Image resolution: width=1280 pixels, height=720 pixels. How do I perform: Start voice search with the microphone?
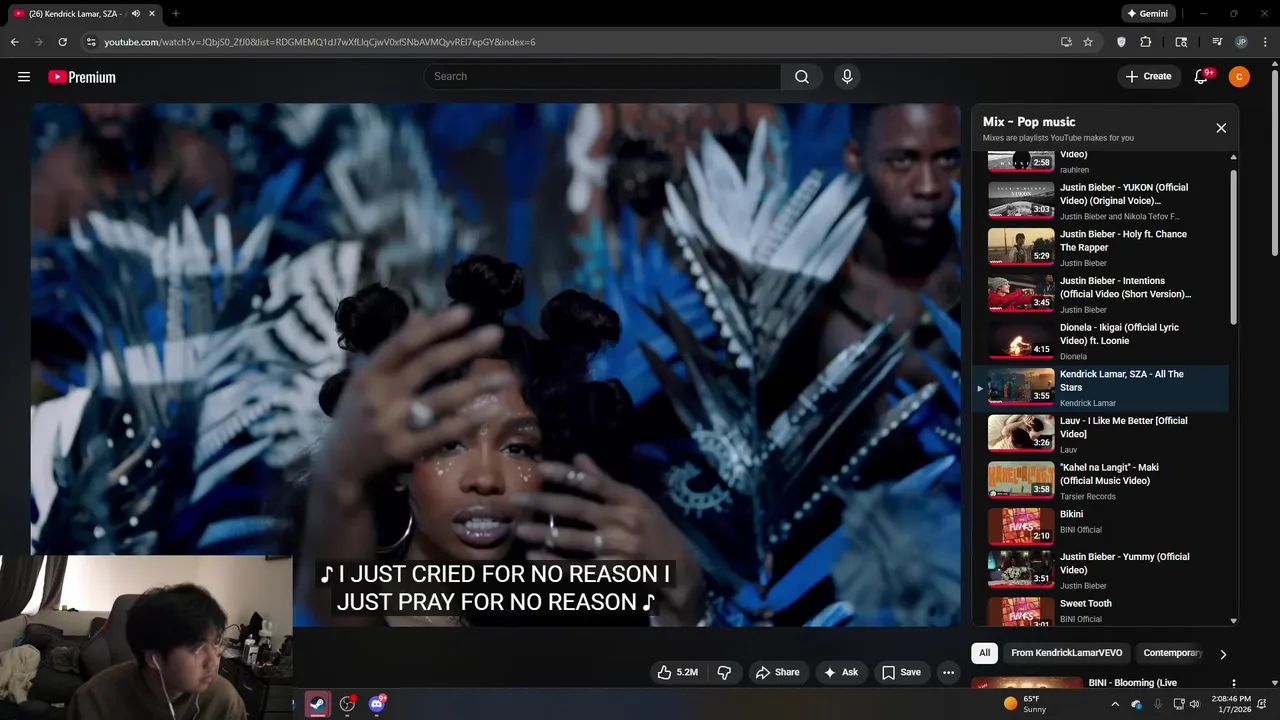point(847,77)
